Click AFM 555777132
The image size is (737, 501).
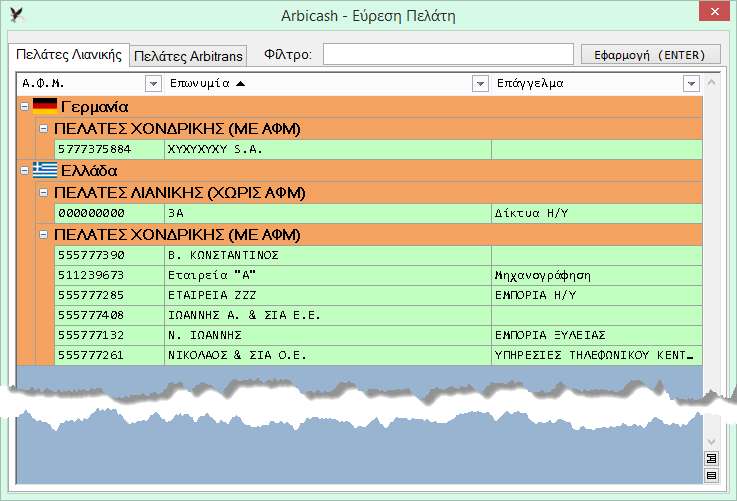tap(109, 336)
